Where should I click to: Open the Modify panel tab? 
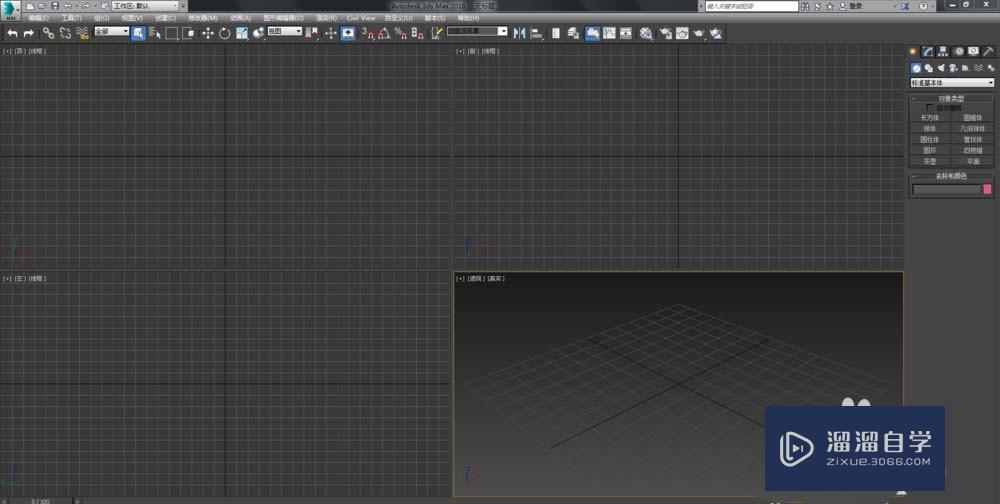pos(928,51)
